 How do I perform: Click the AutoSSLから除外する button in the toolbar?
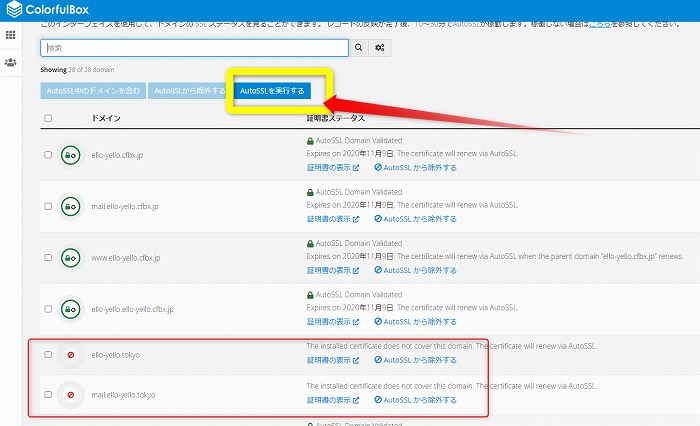188,91
